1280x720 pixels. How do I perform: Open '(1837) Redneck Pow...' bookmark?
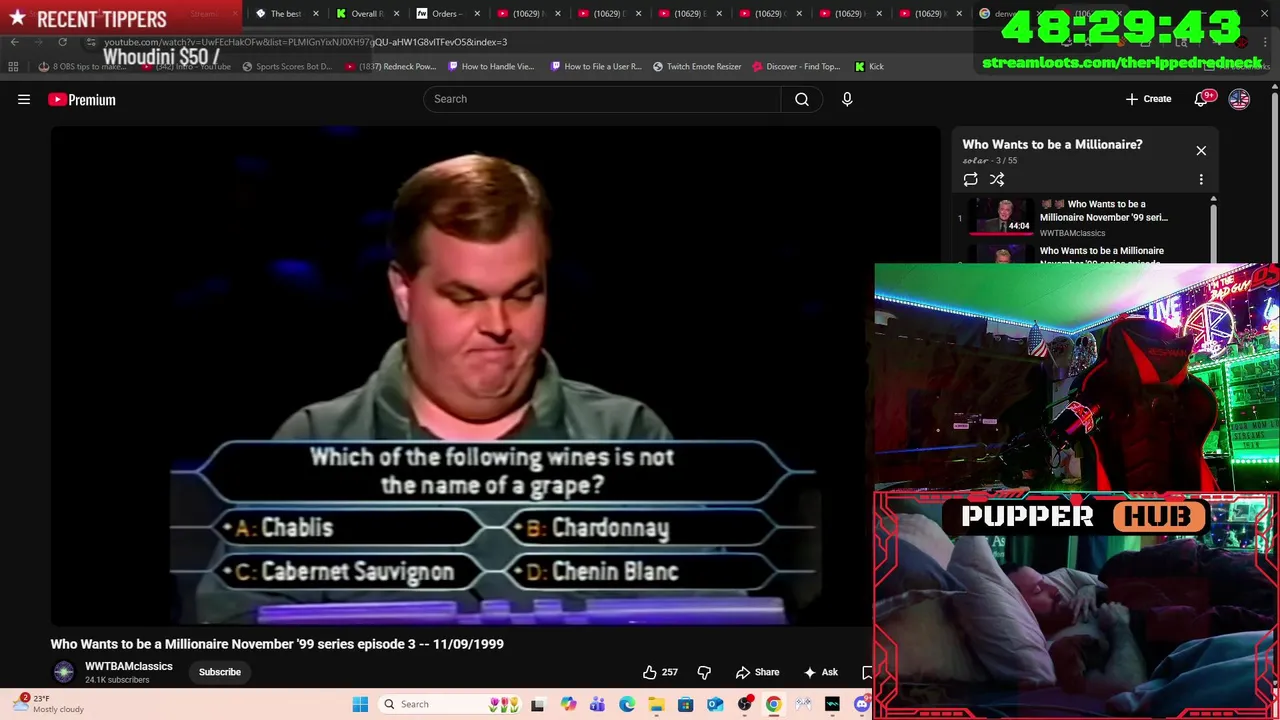390,66
